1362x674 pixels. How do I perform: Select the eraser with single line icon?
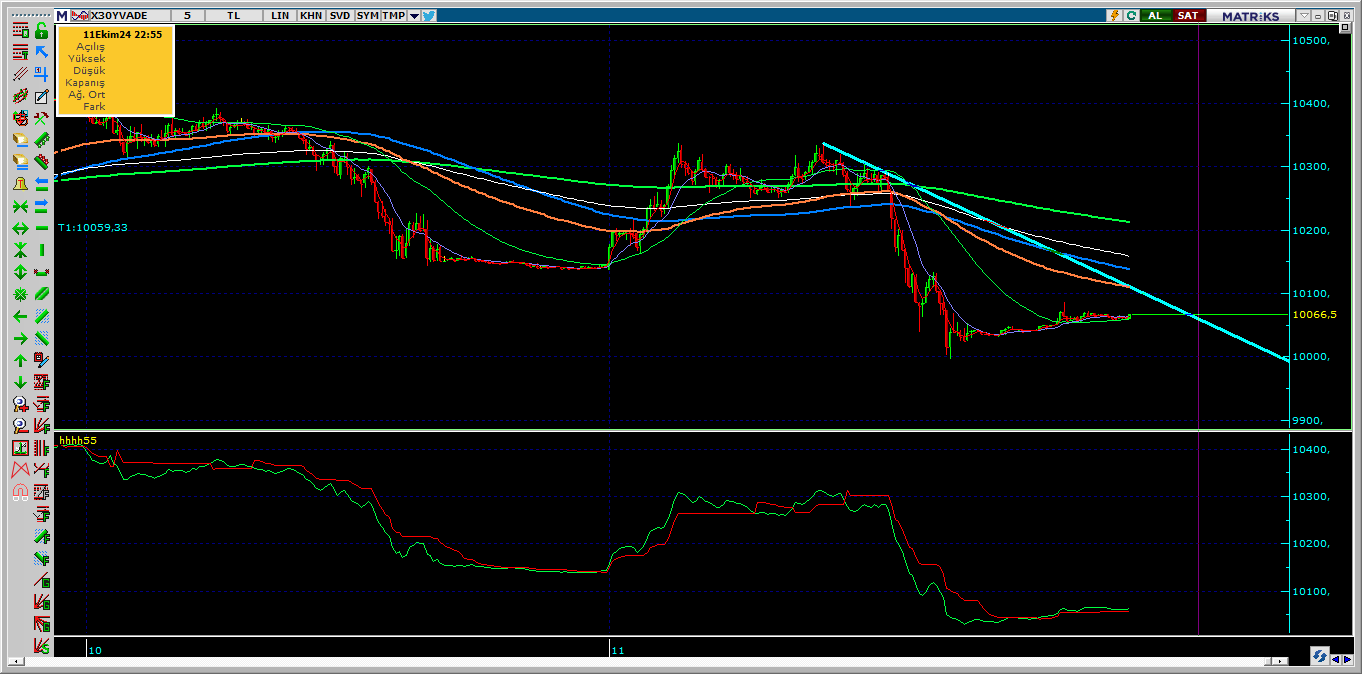pyautogui.click(x=20, y=141)
